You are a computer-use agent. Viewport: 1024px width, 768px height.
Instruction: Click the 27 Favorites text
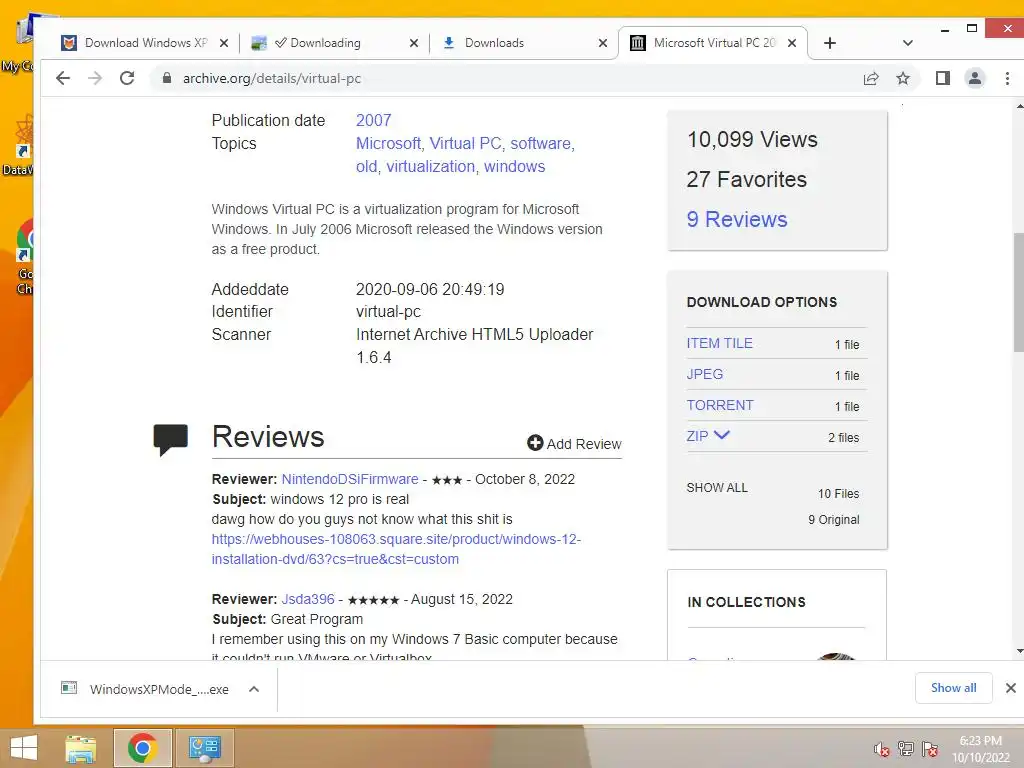[746, 180]
